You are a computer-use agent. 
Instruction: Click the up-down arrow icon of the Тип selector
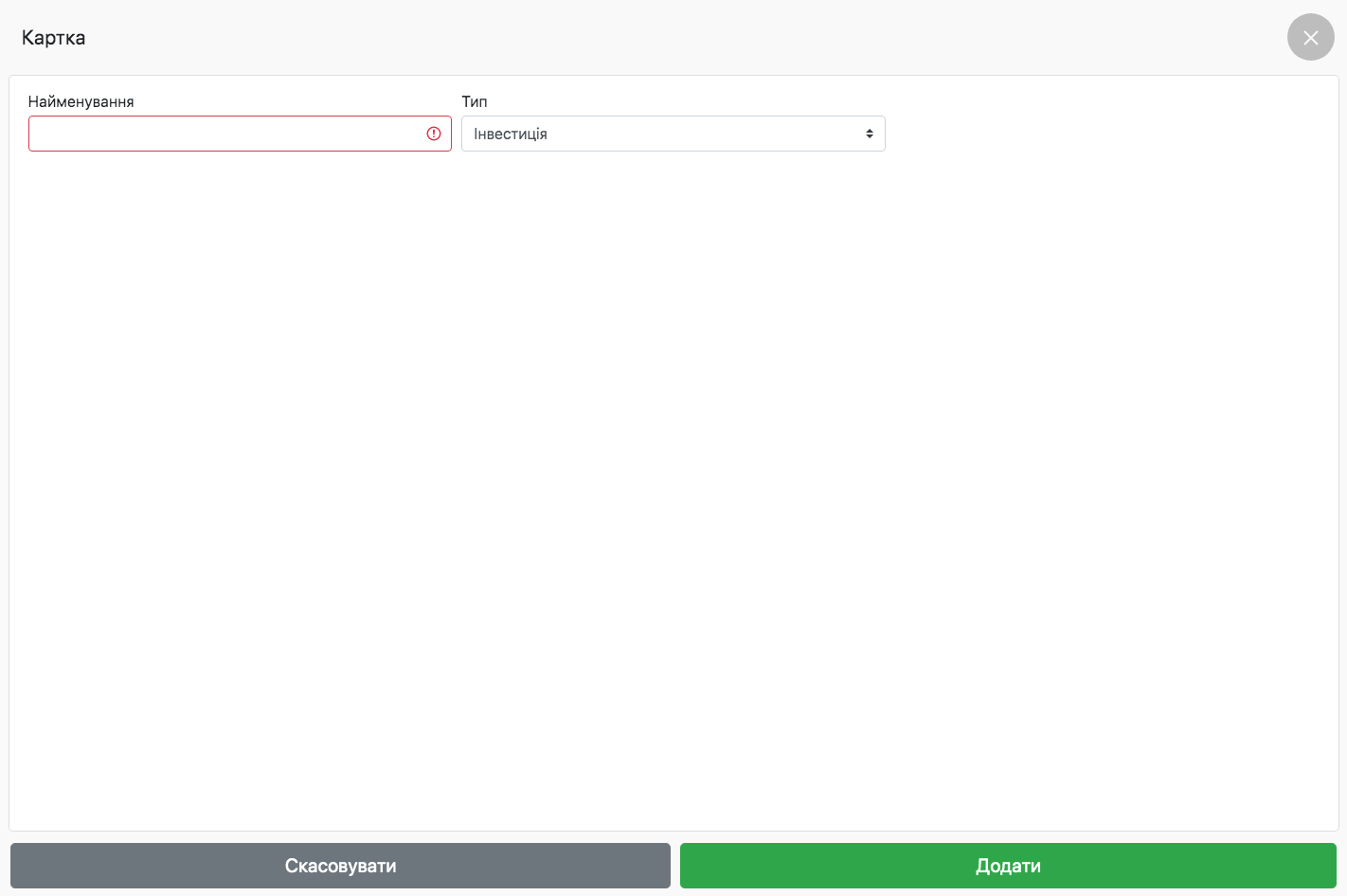[869, 134]
